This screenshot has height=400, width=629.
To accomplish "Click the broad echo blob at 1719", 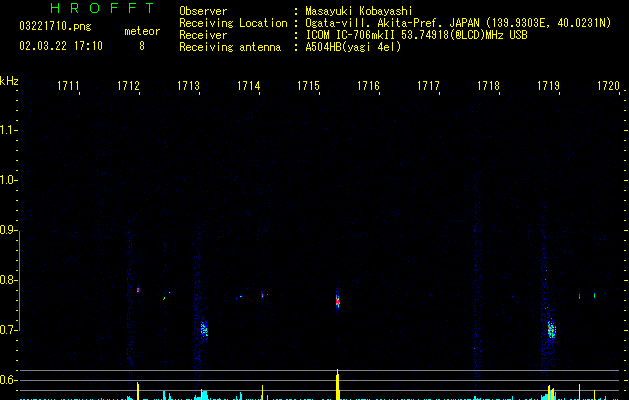I will (552, 330).
